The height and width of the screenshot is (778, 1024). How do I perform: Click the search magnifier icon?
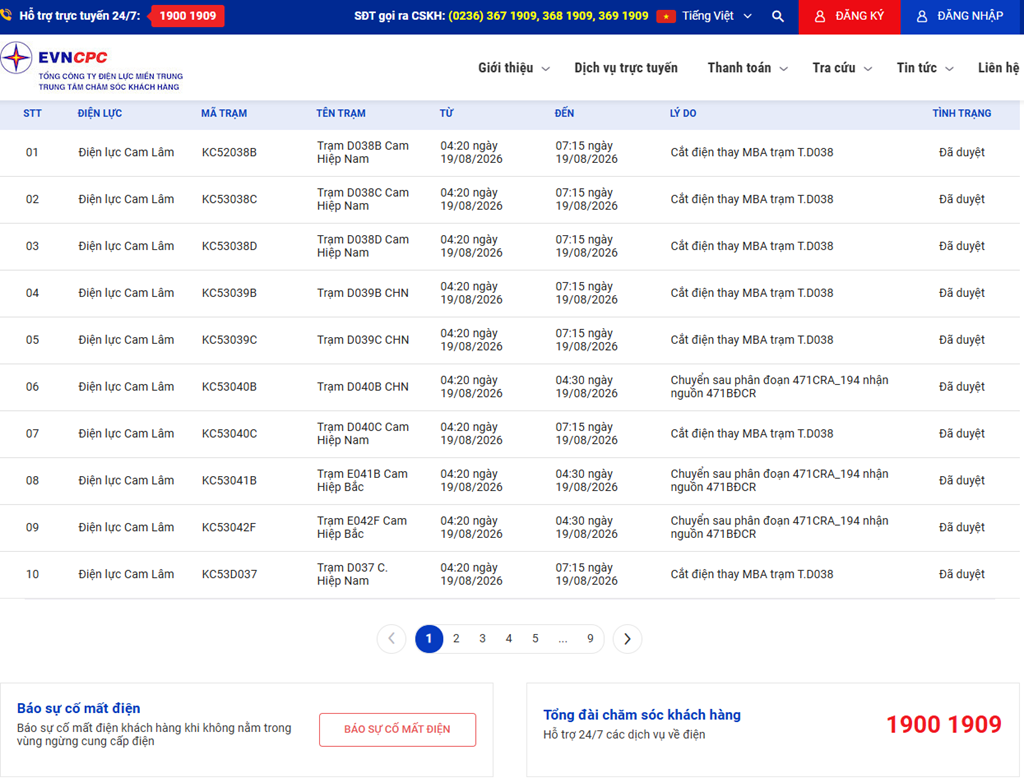[x=777, y=16]
